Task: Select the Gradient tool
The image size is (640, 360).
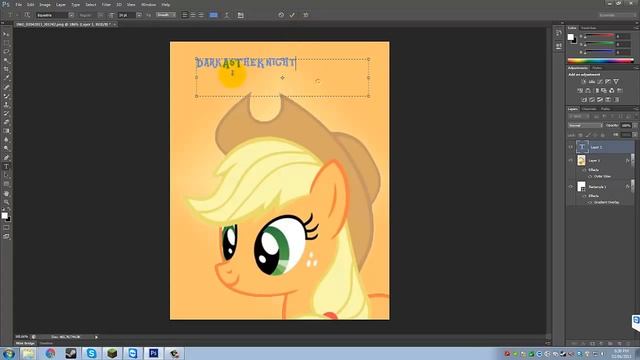Action: tap(6, 131)
